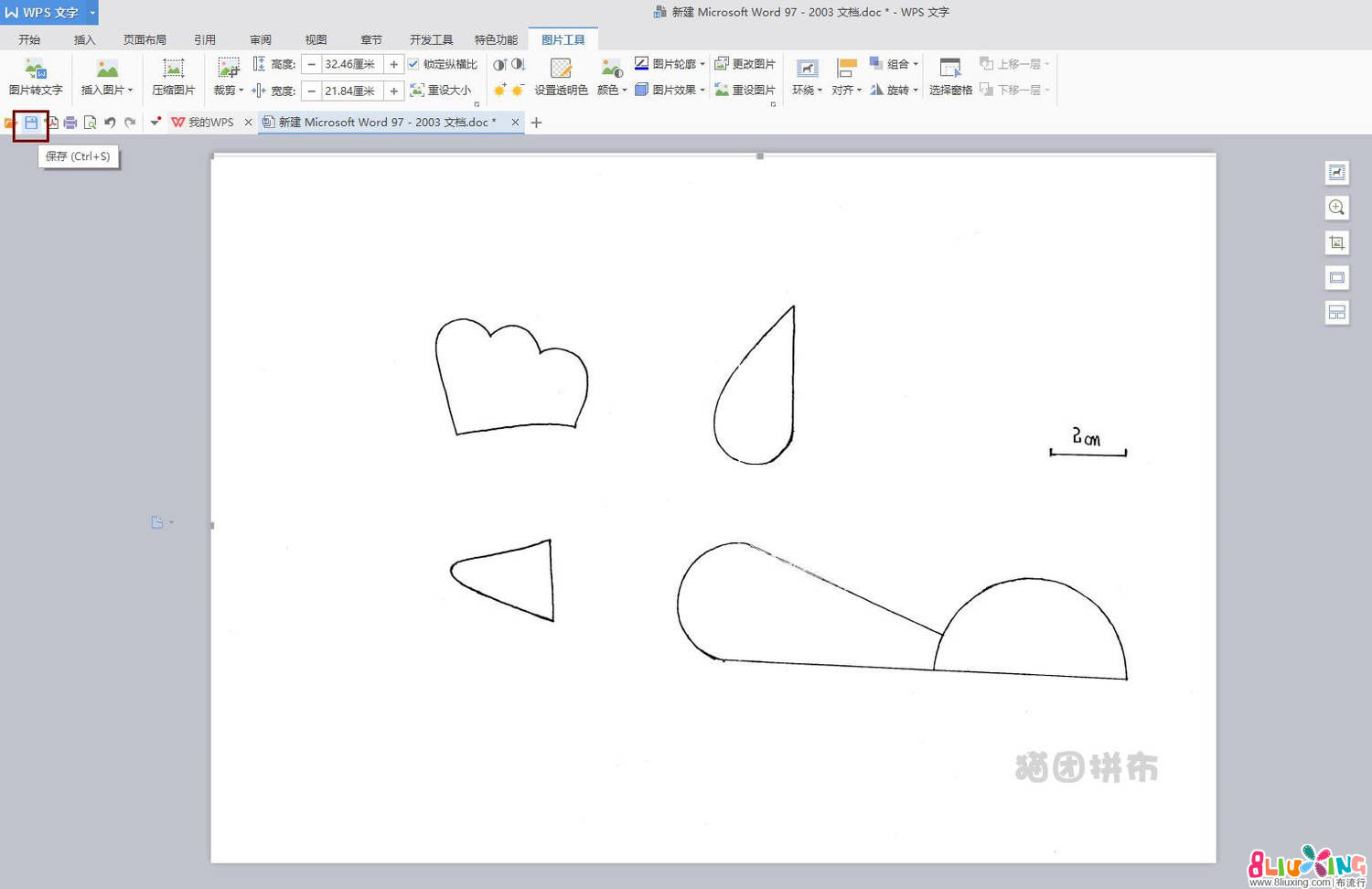
Task: Click 重设大小 to reset picture size
Action: pyautogui.click(x=441, y=90)
